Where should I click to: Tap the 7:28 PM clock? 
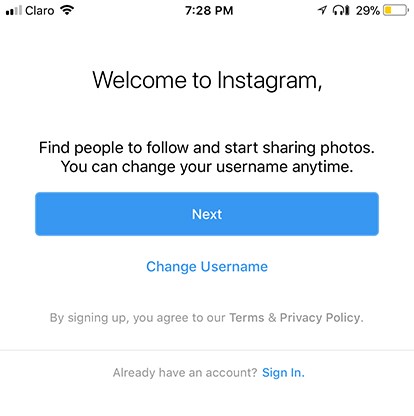209,11
